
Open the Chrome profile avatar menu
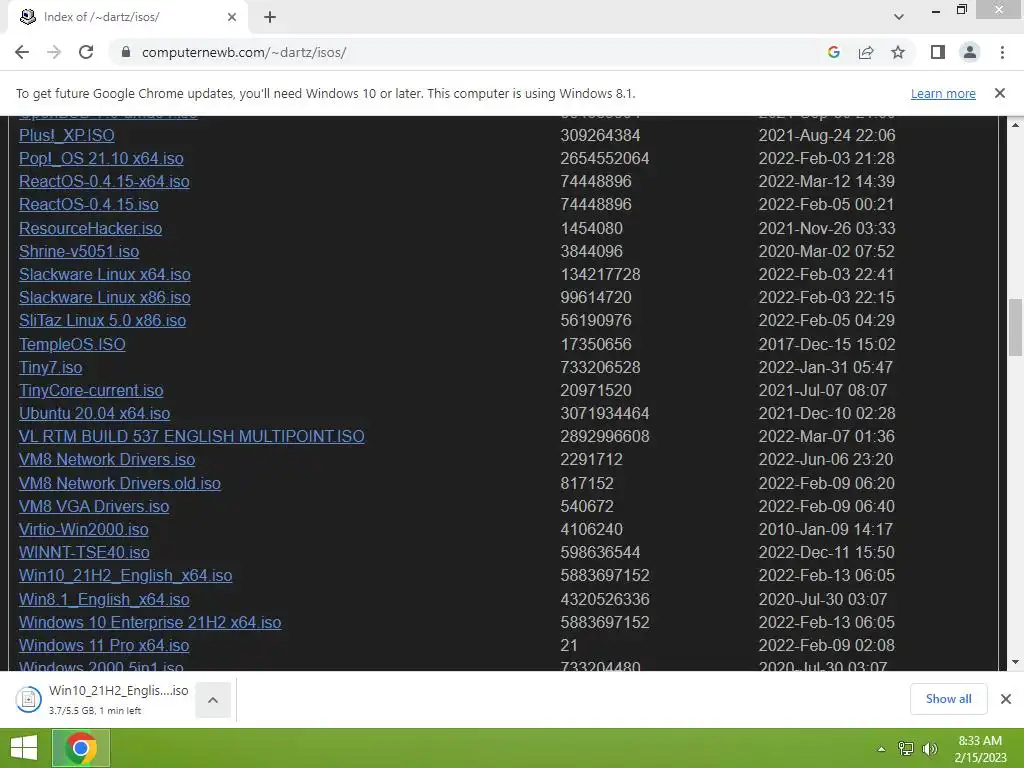coord(970,52)
